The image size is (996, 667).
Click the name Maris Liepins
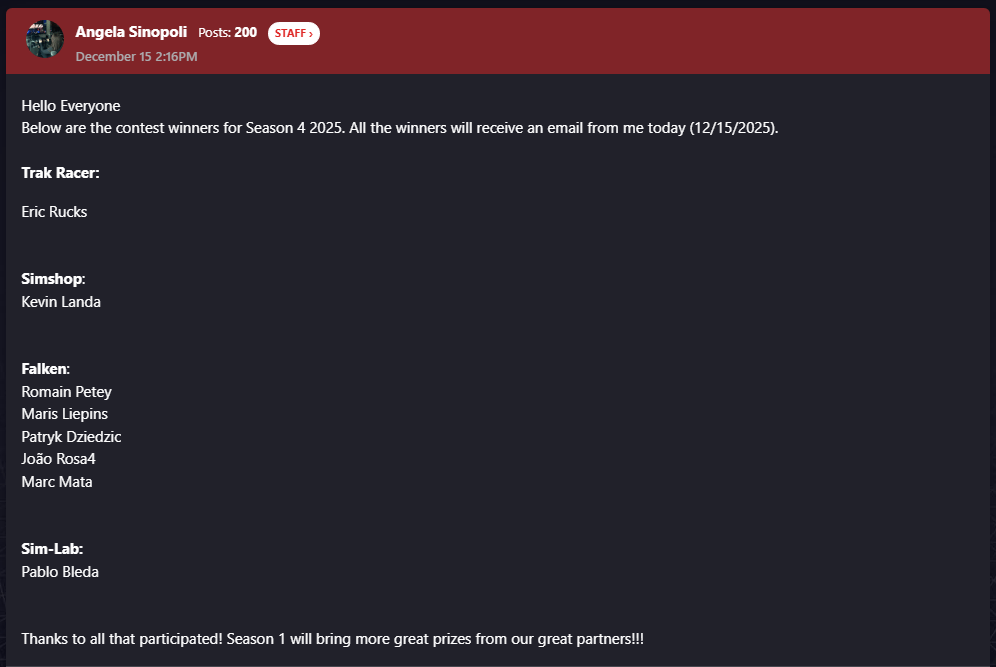pos(64,414)
